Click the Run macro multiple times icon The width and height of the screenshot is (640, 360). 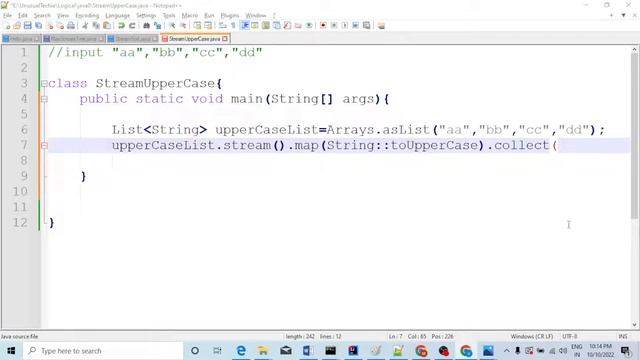[356, 25]
